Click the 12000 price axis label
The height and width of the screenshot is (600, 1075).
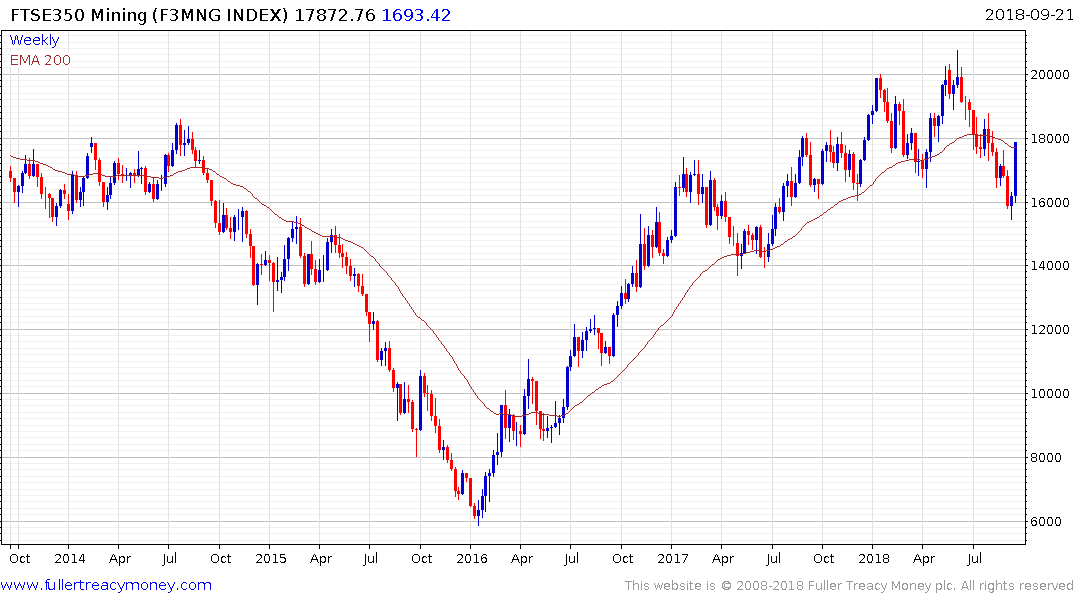click(1052, 330)
